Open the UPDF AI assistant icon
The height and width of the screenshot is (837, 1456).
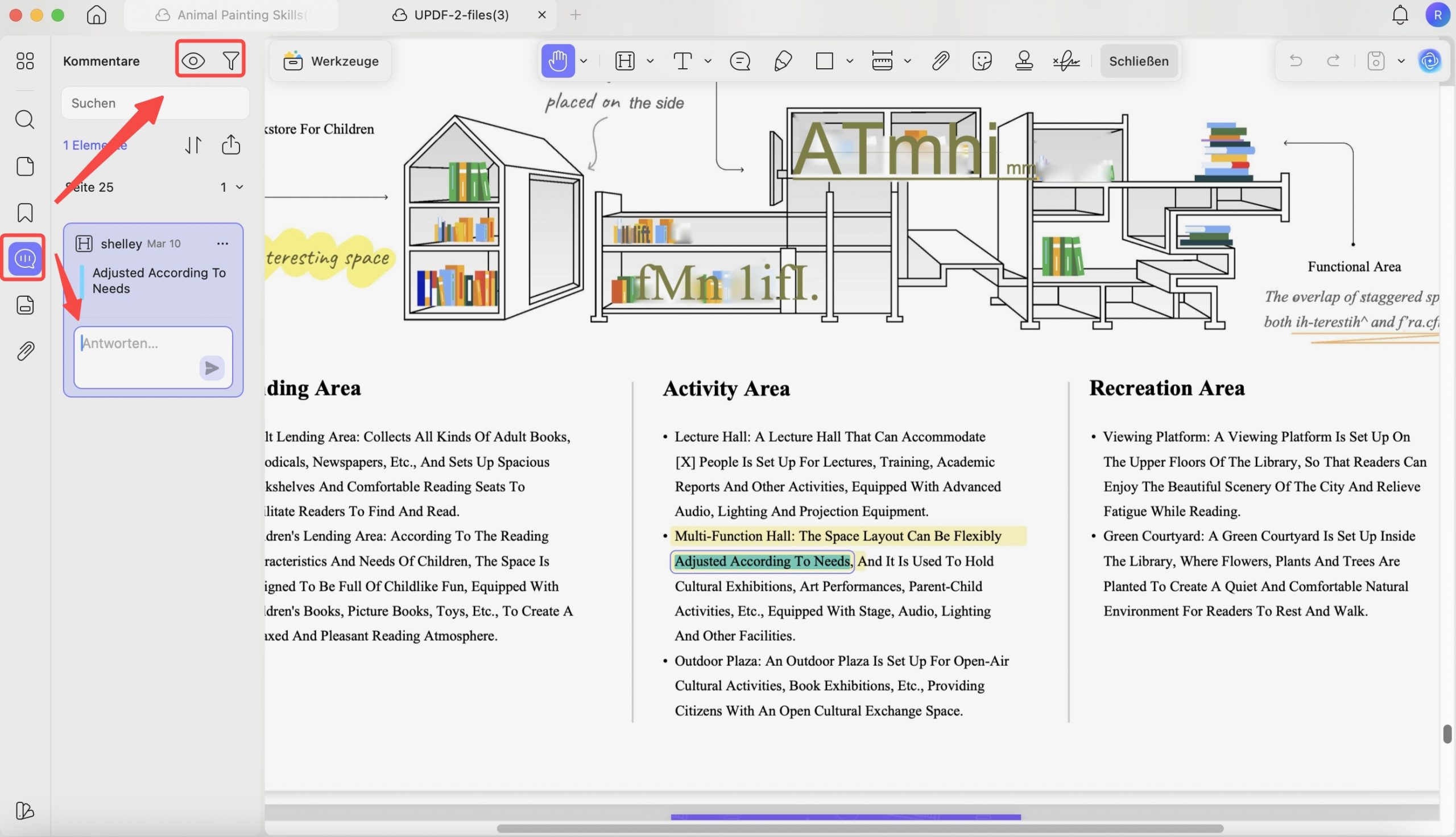pyautogui.click(x=1430, y=60)
